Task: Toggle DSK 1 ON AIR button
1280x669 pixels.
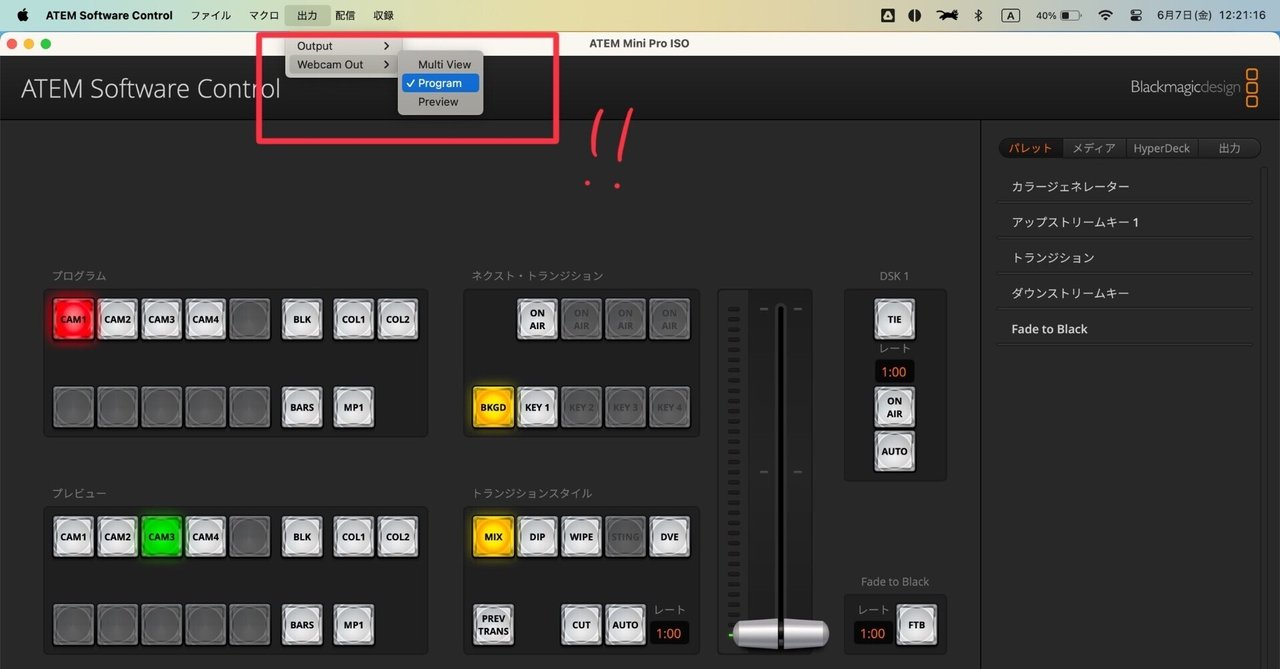Action: coord(894,407)
